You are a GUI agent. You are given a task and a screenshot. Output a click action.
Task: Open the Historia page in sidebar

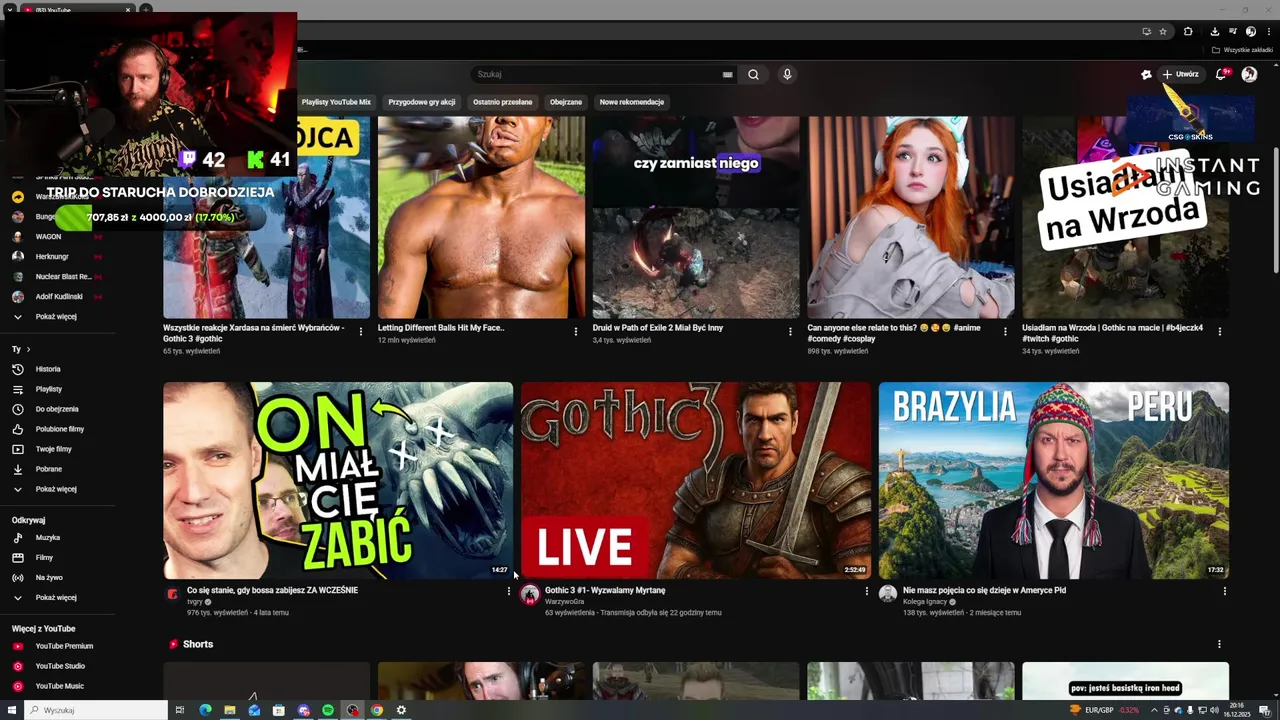48,369
